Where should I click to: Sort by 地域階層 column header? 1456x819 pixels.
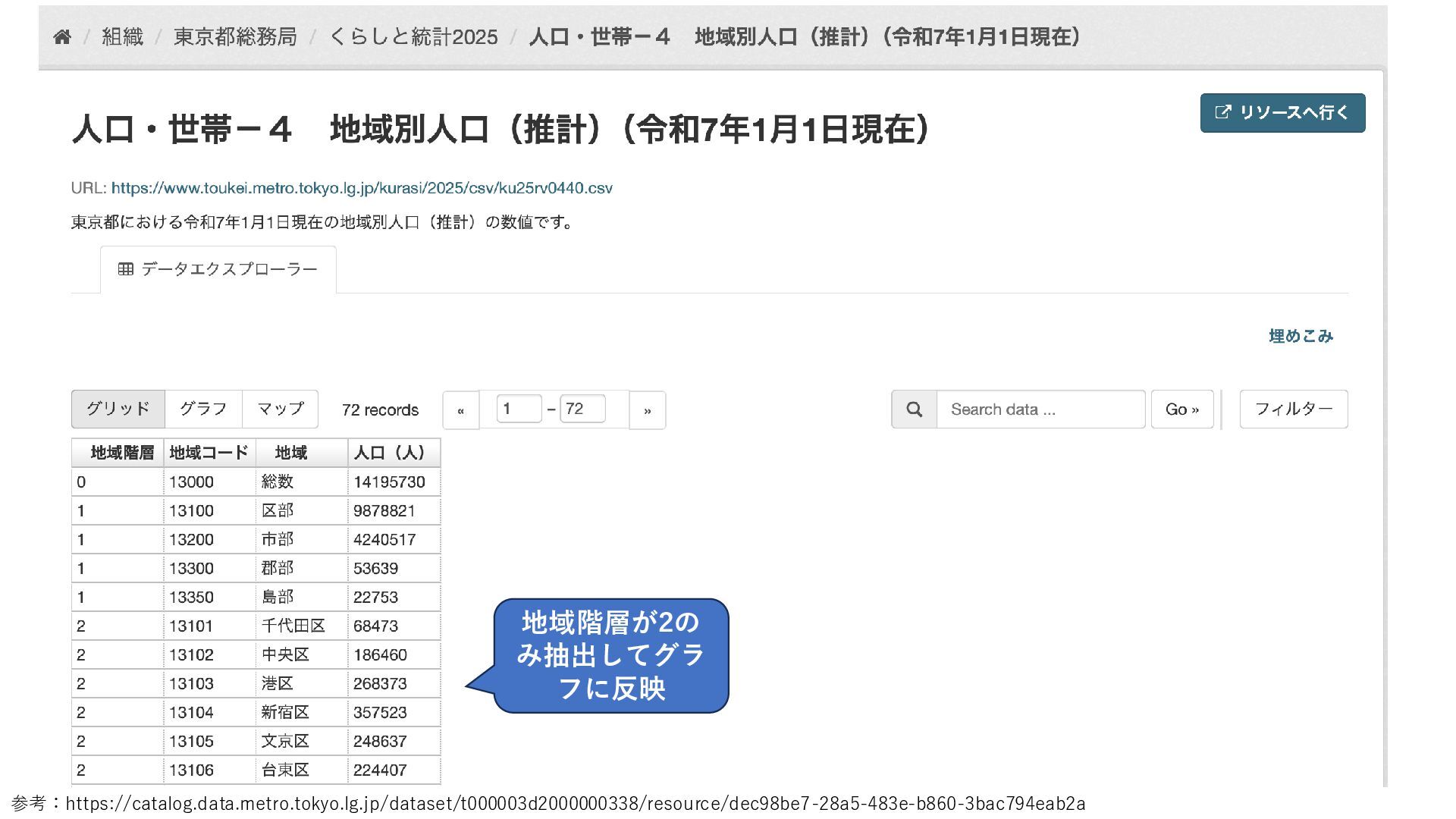121,453
